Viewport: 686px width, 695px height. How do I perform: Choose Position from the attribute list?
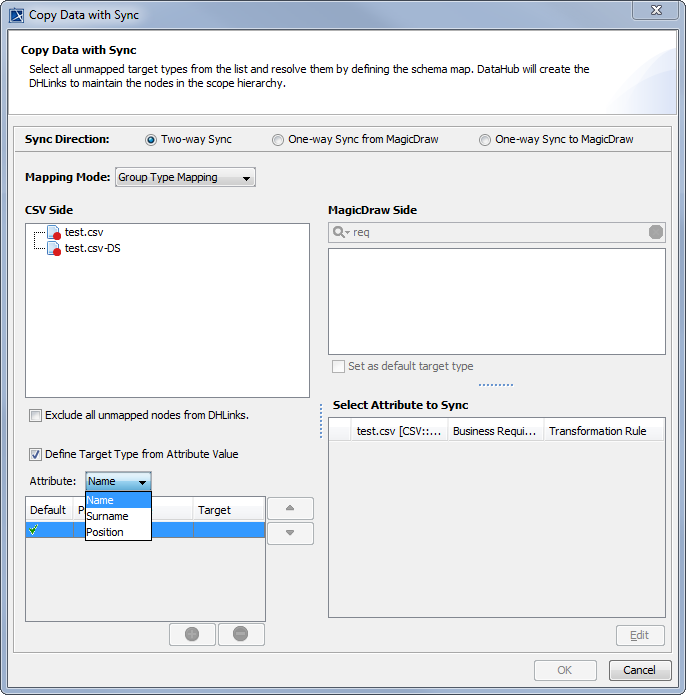tap(118, 532)
